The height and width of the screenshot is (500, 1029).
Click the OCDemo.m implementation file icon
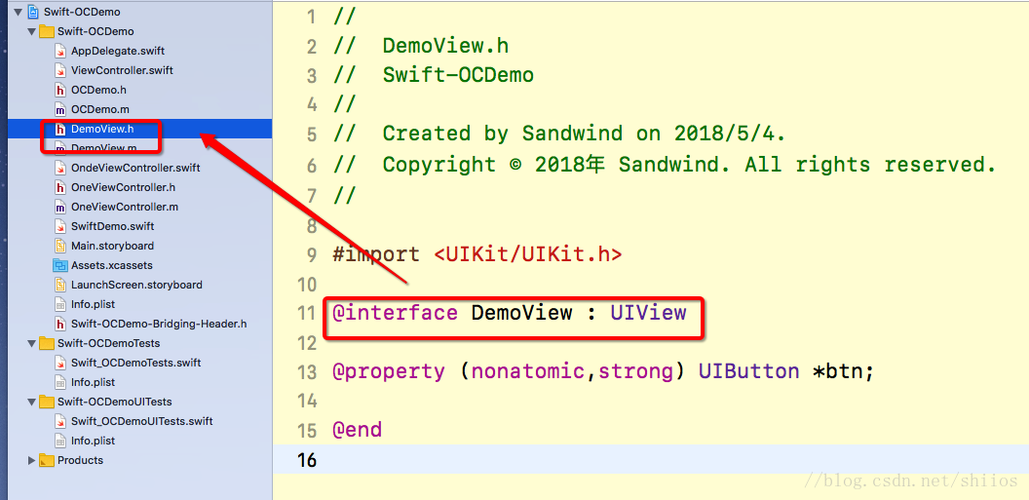(61, 109)
